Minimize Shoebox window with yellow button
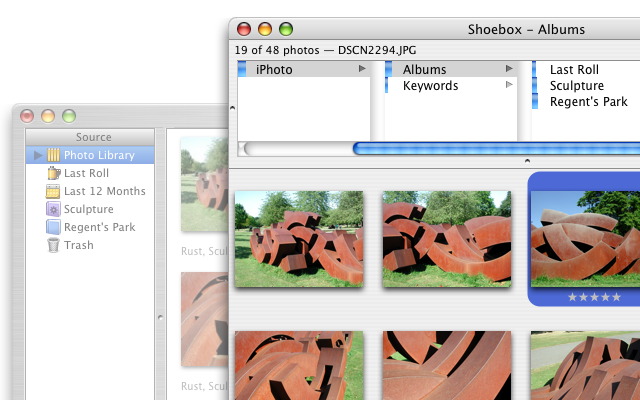The height and width of the screenshot is (400, 640). [x=265, y=29]
